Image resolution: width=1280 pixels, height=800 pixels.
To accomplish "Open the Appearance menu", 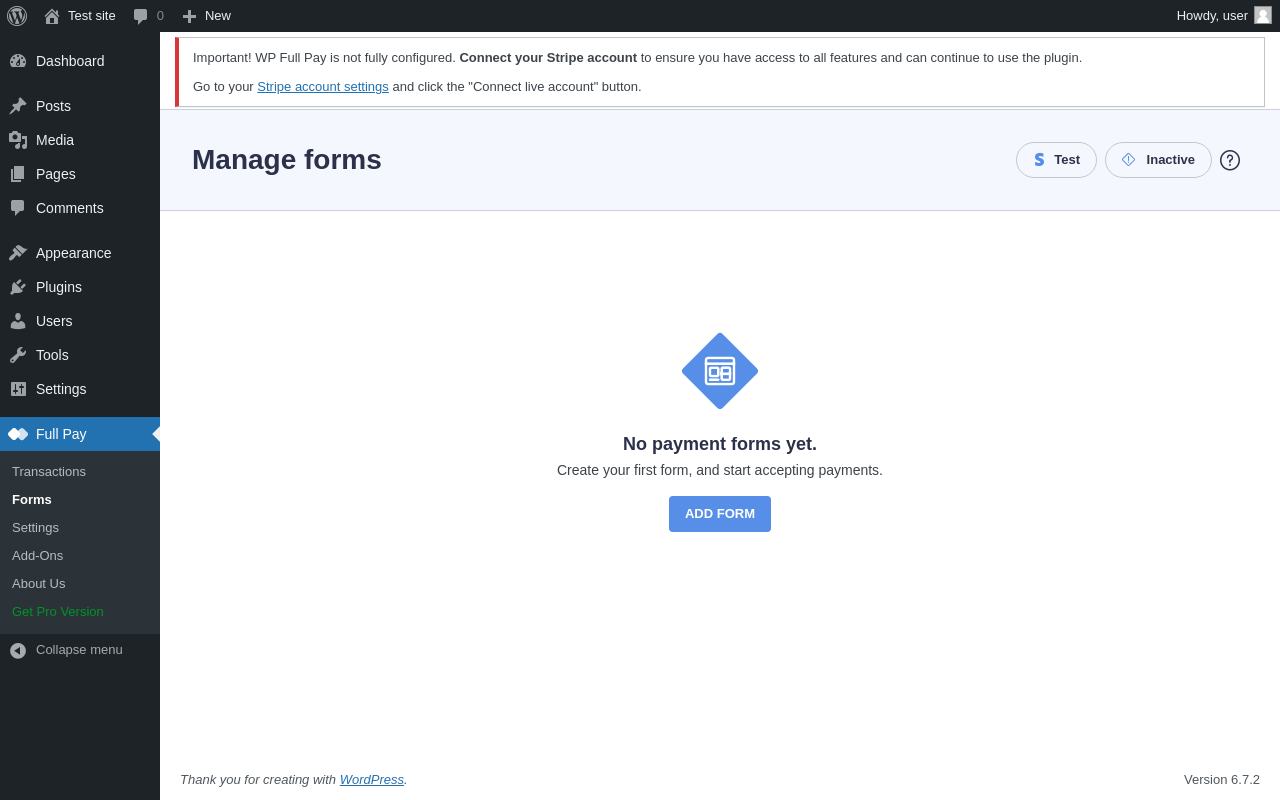I will tap(73, 253).
